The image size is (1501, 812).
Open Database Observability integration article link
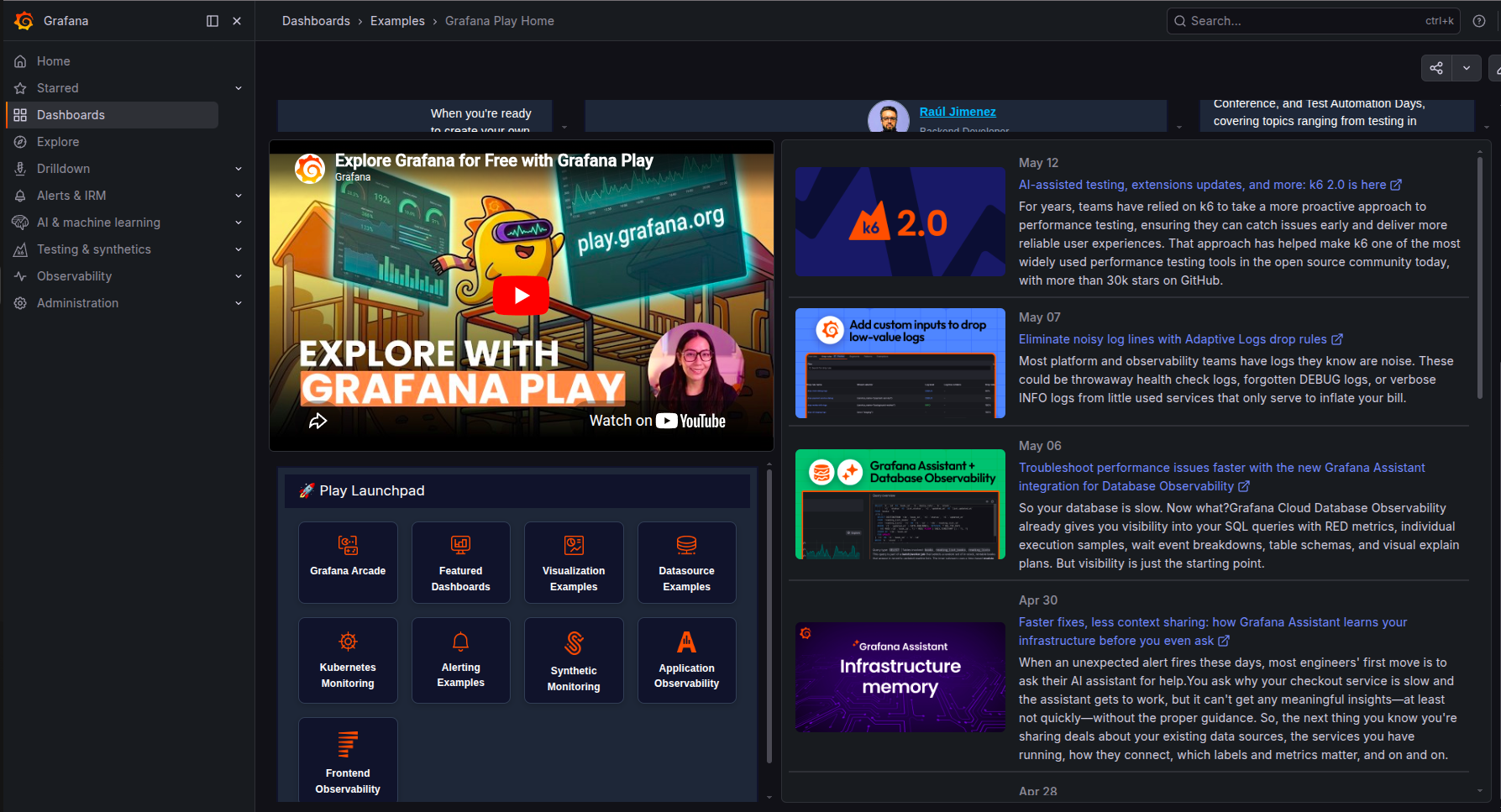click(1221, 477)
